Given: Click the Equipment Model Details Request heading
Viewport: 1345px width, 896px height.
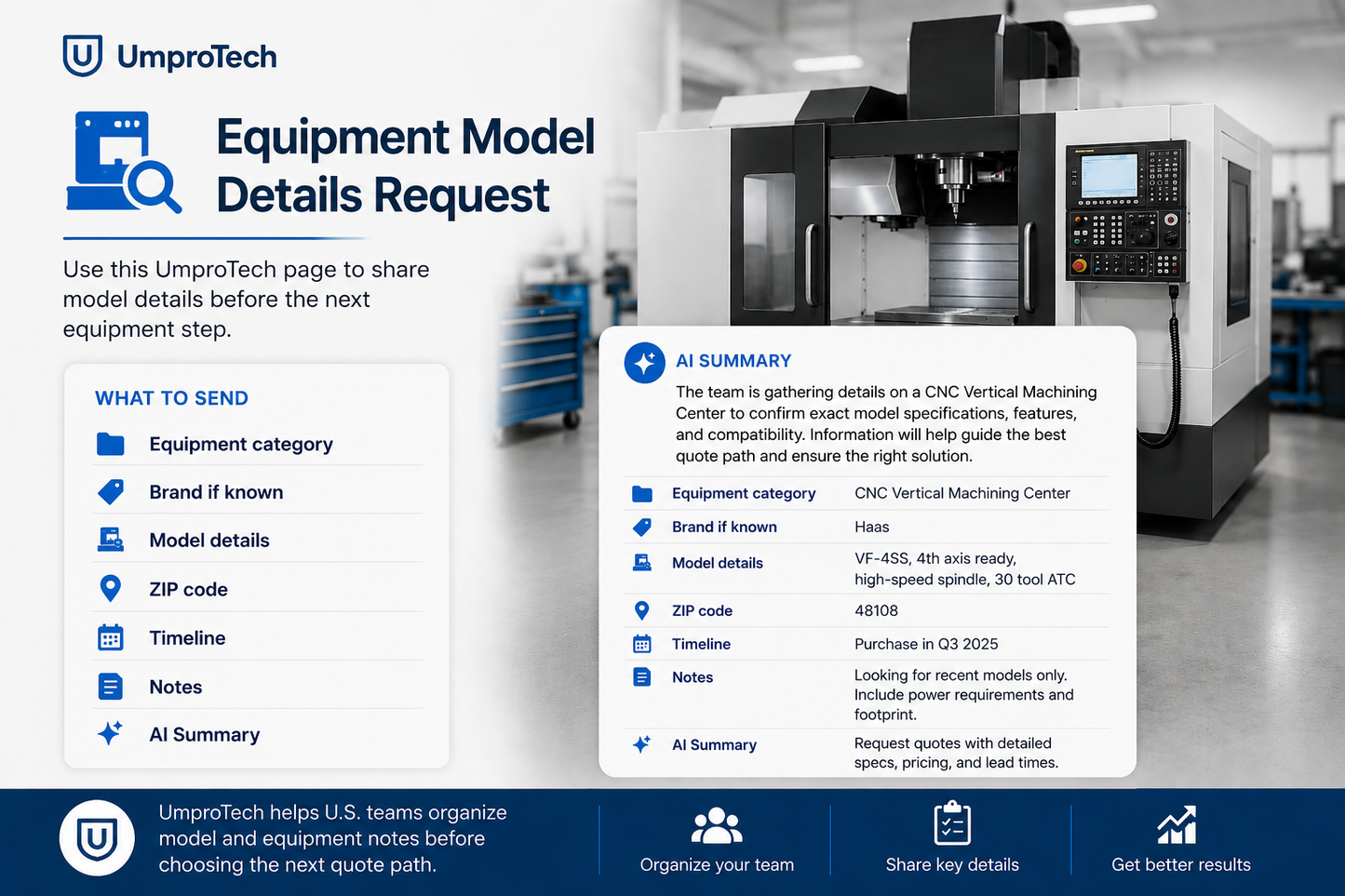Looking at the screenshot, I should (406, 166).
